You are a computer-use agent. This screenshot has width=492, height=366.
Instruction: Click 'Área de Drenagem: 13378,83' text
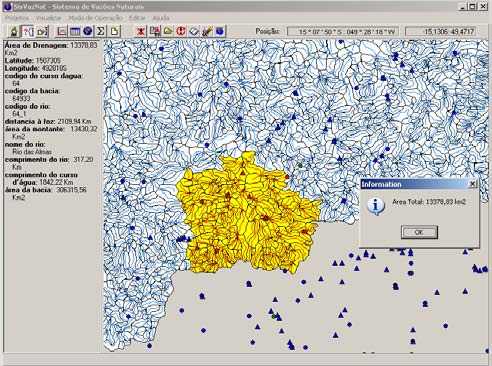(x=51, y=45)
